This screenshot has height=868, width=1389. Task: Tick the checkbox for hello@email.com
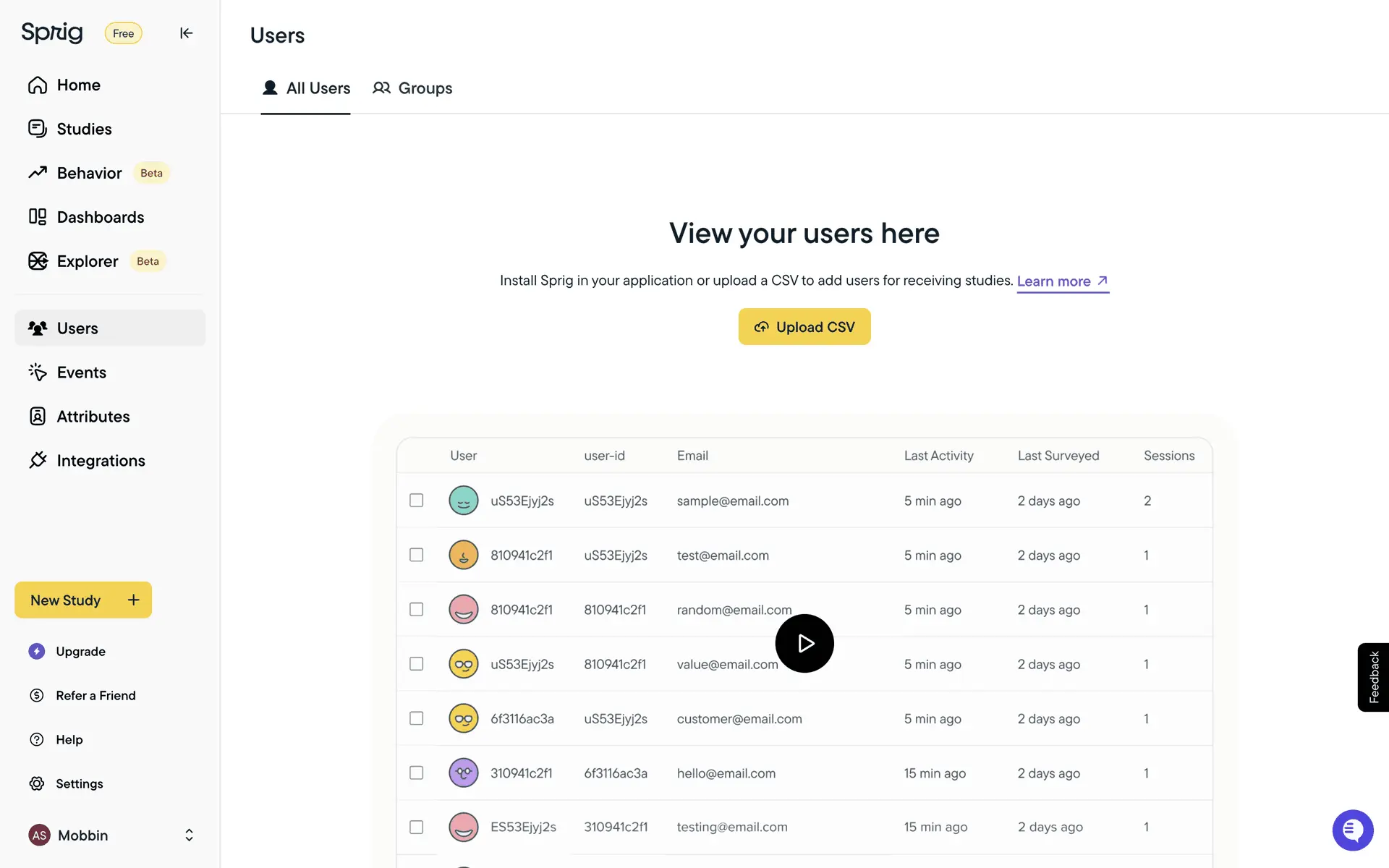(416, 773)
